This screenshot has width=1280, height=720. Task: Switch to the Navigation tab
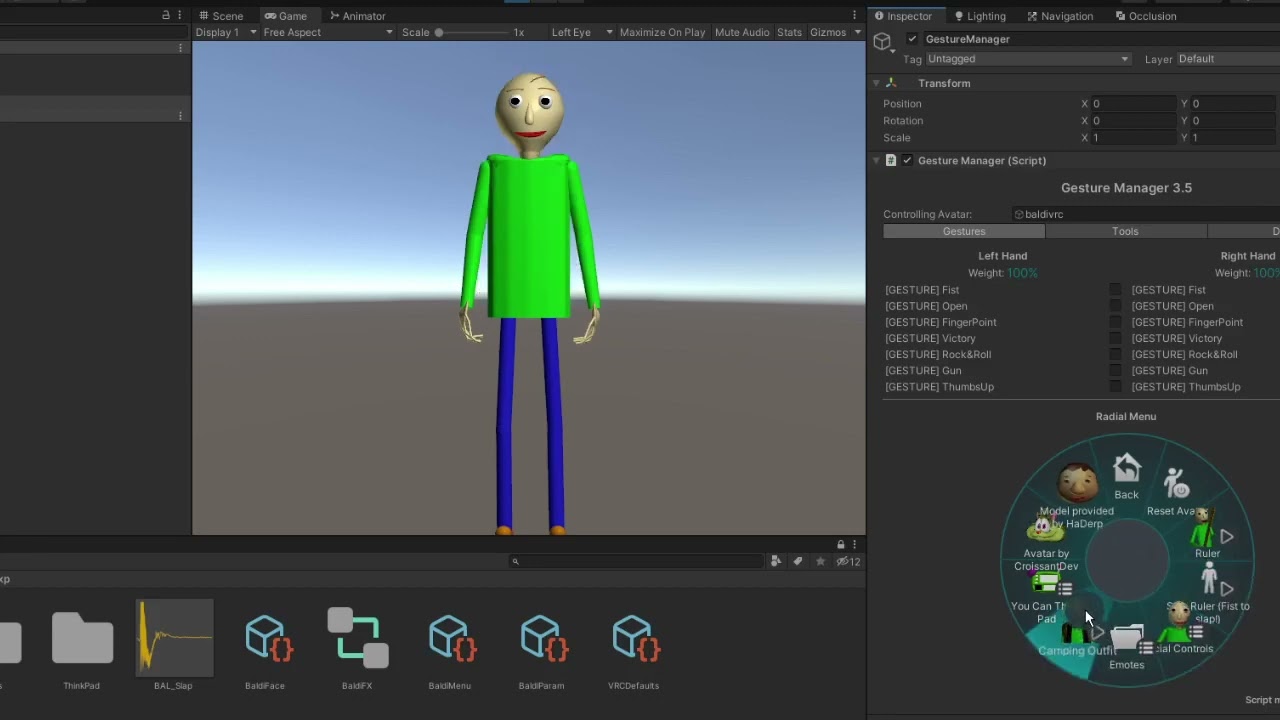click(x=1060, y=16)
